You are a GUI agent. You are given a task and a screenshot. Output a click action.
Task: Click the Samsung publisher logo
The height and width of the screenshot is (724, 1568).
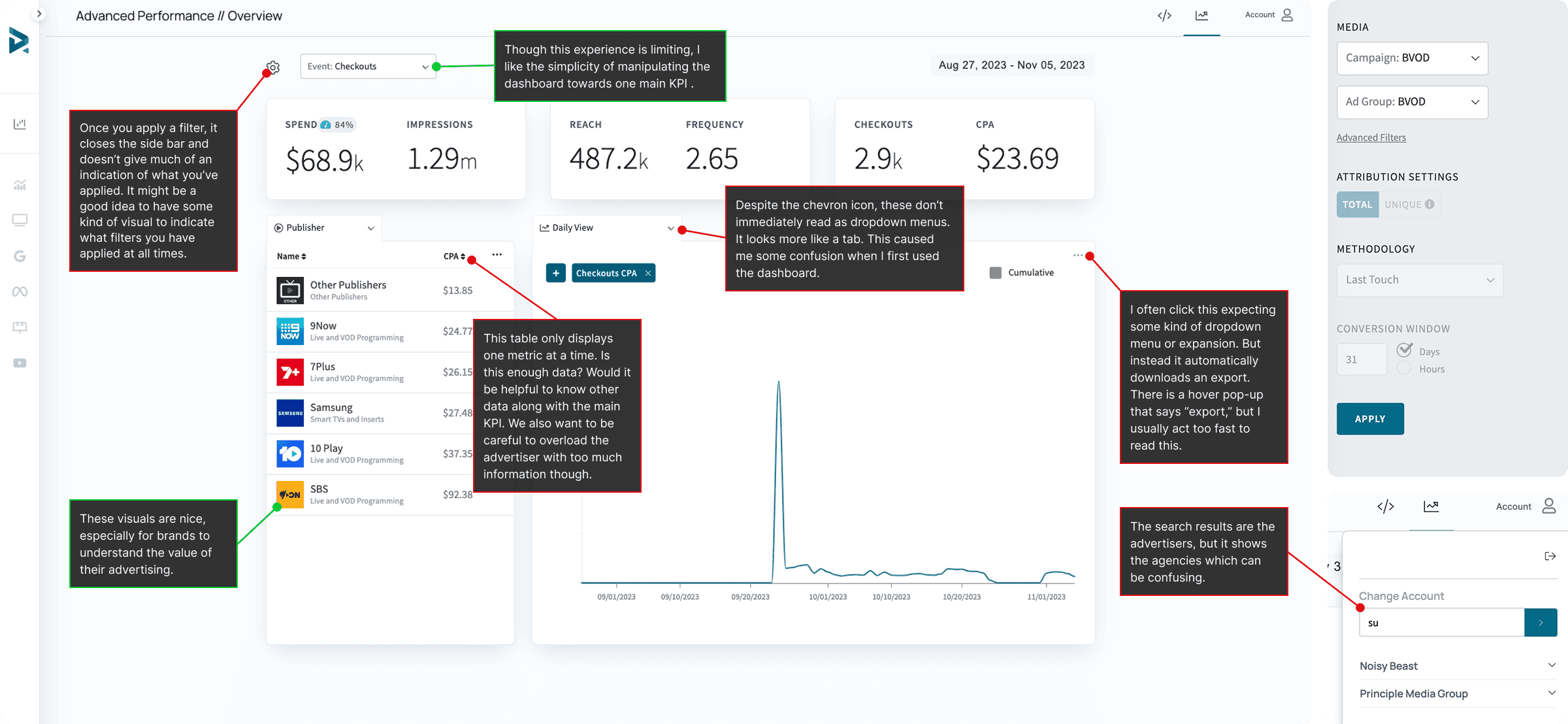(290, 413)
